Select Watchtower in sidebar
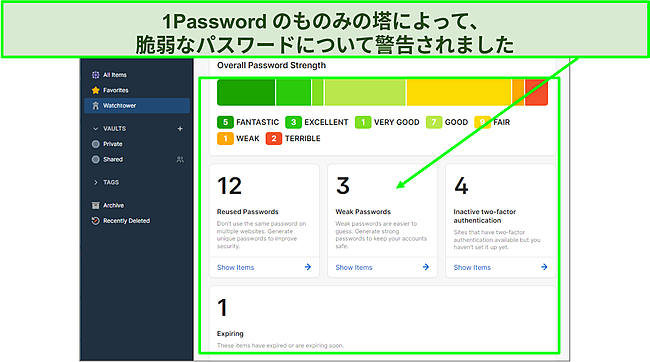650x362 pixels. point(137,106)
